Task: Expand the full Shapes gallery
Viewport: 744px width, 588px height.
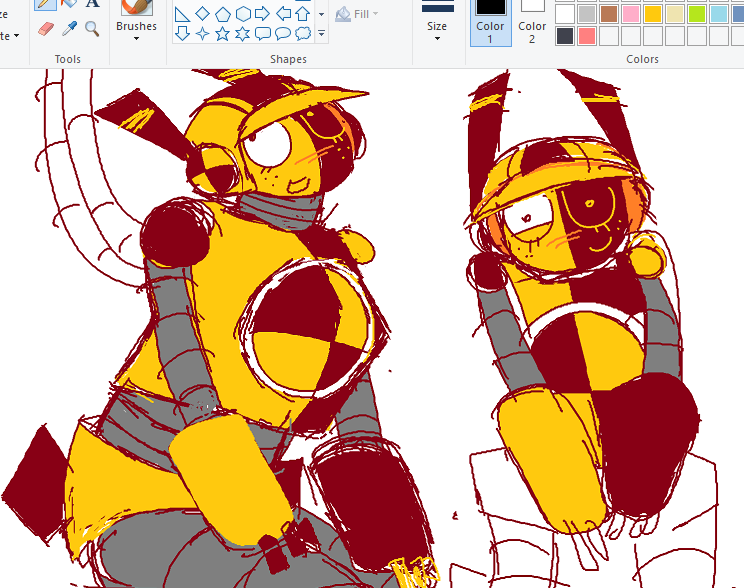Action: [x=321, y=33]
